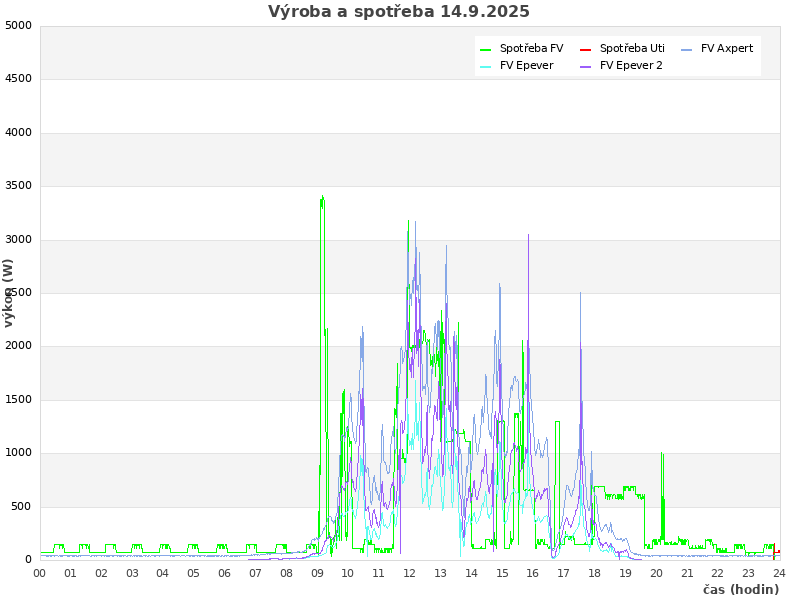Click the blue FV Axpert legend line swatch
Image resolution: width=800 pixels, height=600 pixels.
(x=687, y=49)
